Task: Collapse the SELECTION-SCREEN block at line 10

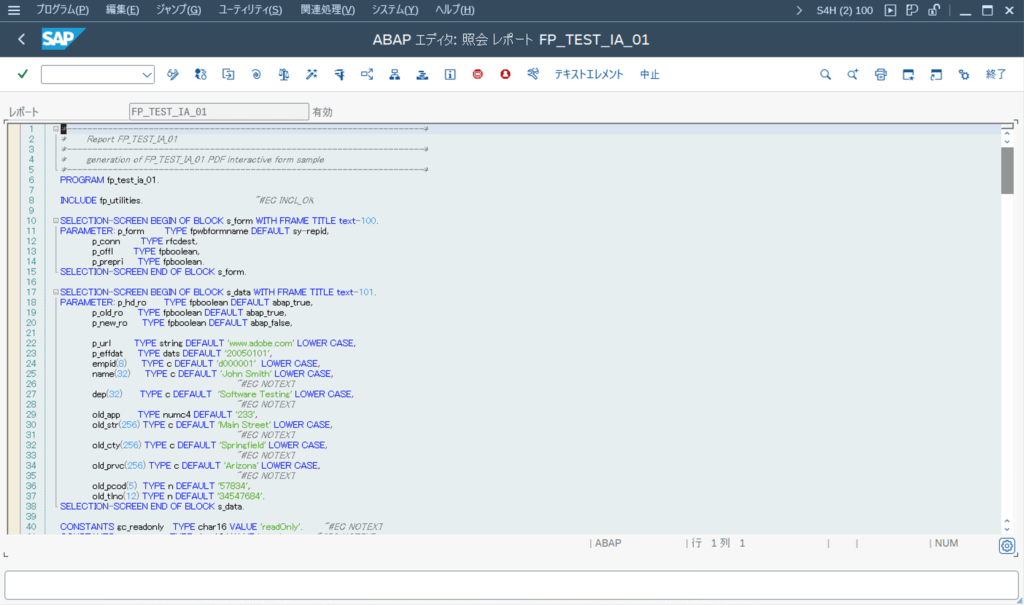Action: (x=56, y=220)
